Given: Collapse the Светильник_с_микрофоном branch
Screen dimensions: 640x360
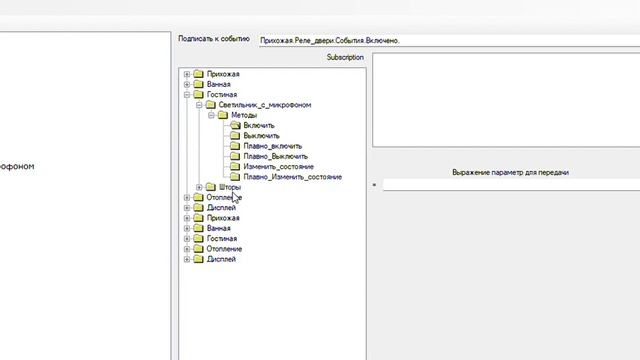Looking at the screenshot, I should click(199, 105).
